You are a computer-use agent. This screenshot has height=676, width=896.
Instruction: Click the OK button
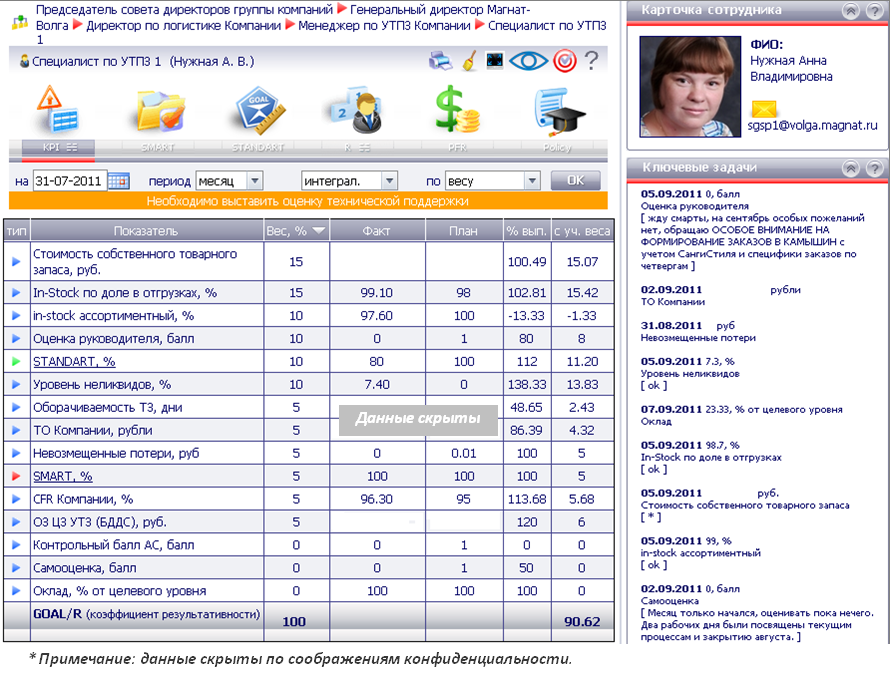click(x=575, y=181)
